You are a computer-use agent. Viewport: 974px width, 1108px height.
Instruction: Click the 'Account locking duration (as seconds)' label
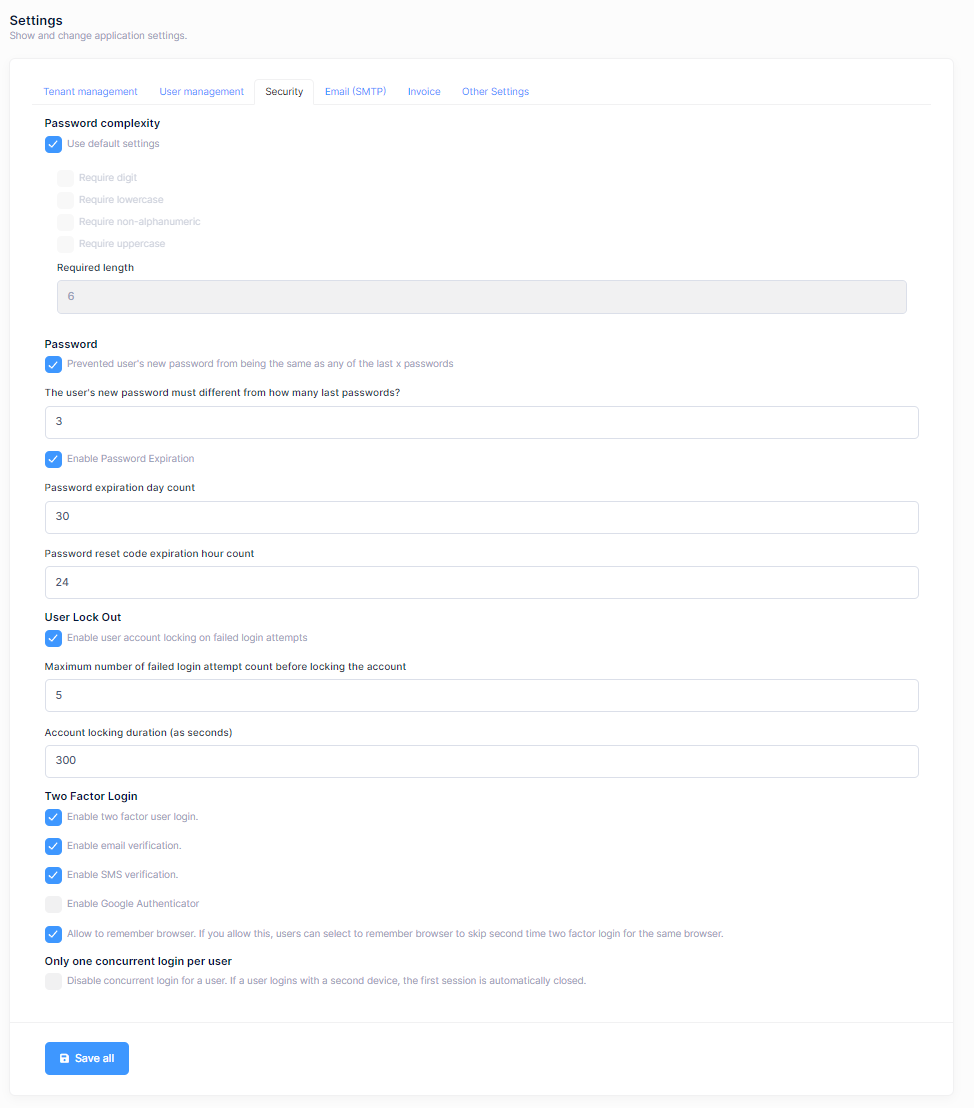click(x=139, y=733)
